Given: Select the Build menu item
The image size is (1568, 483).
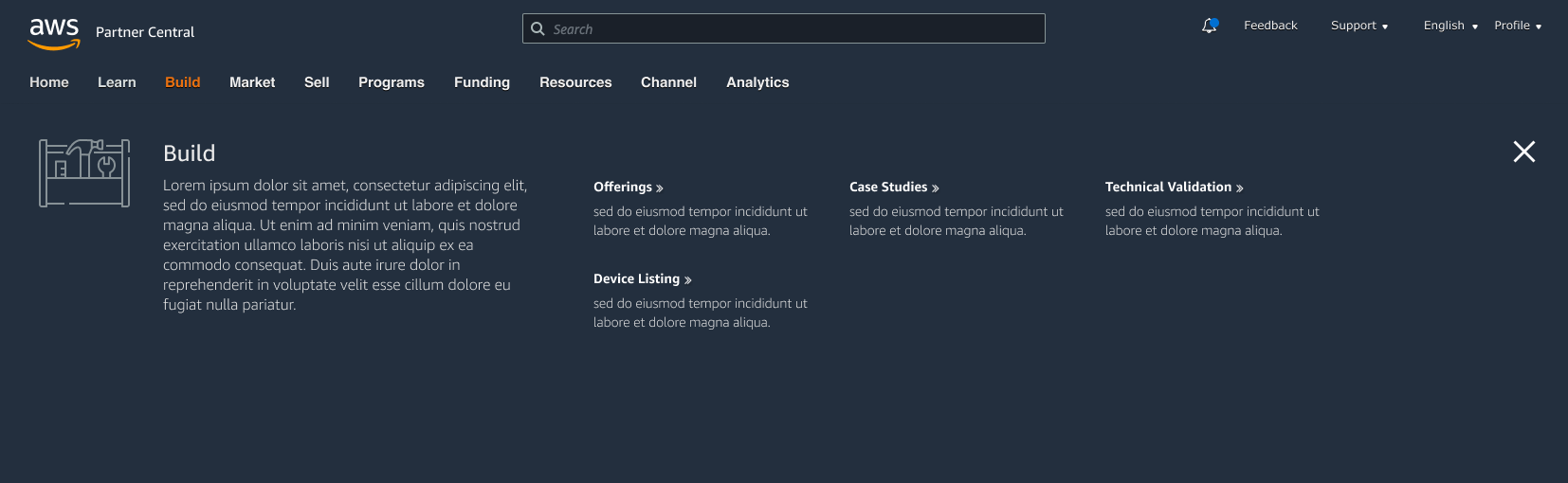Looking at the screenshot, I should click(x=183, y=82).
